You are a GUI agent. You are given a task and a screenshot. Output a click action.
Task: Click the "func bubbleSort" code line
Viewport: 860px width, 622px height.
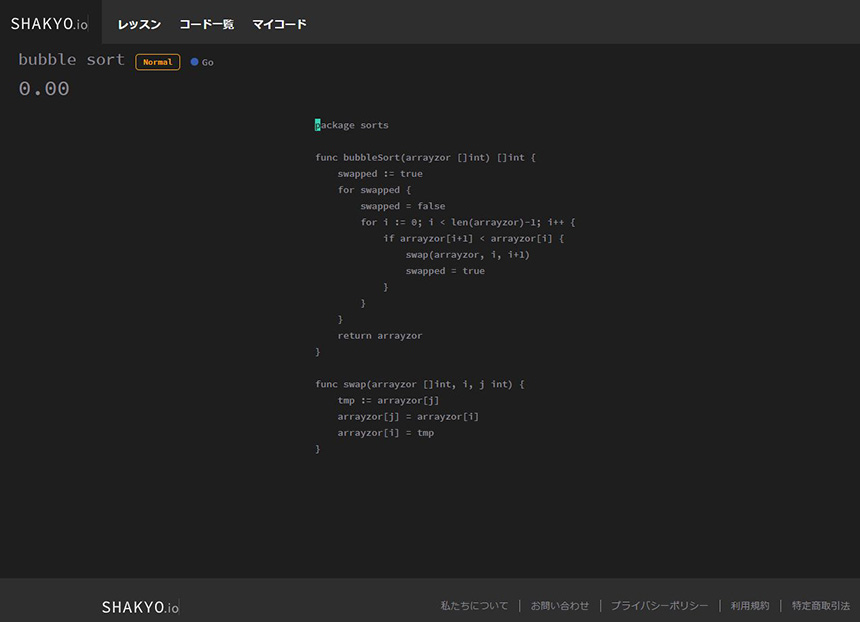pyautogui.click(x=425, y=158)
